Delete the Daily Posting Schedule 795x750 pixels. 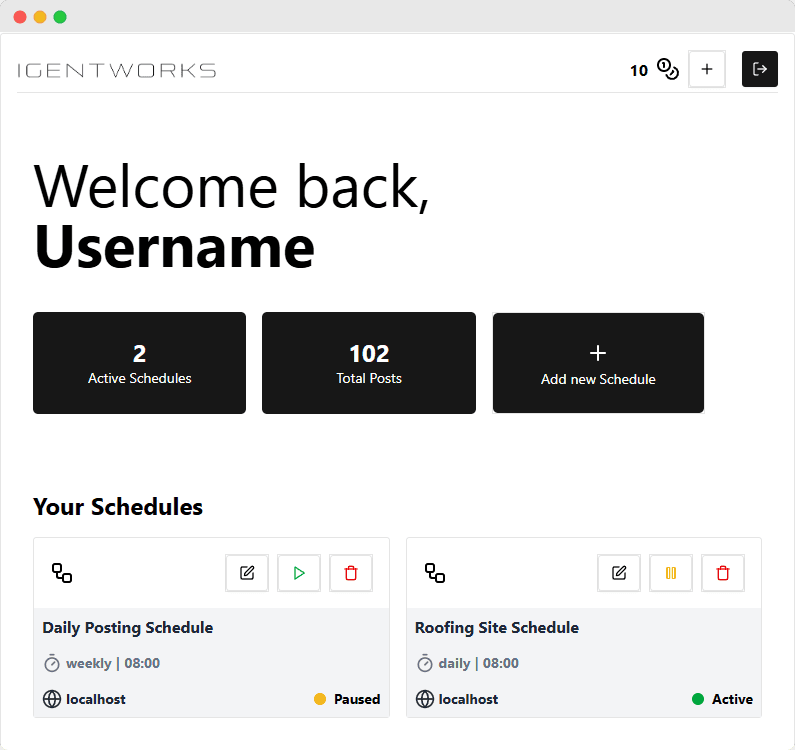pyautogui.click(x=351, y=573)
